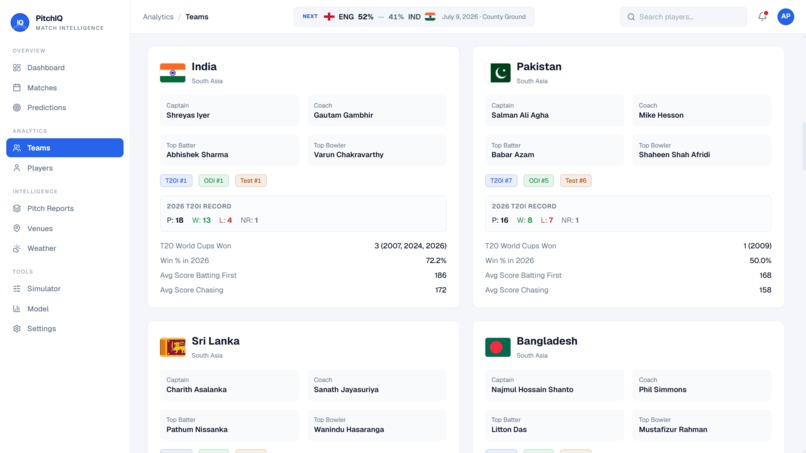
Task: Click captain Najmul Hossain Shanto
Action: click(x=532, y=390)
